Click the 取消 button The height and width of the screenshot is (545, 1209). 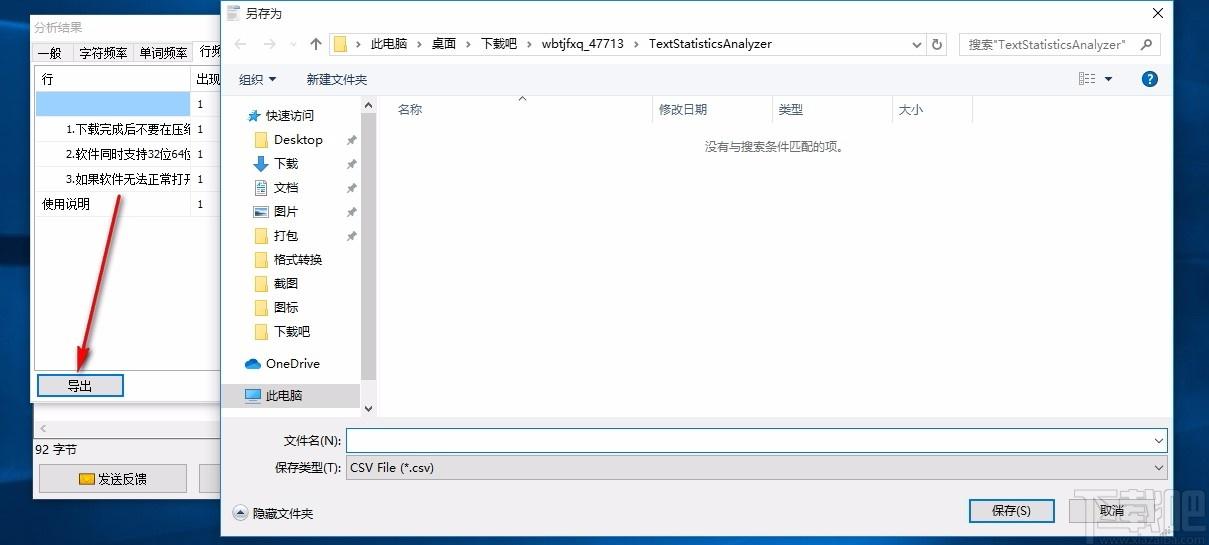pos(1111,510)
